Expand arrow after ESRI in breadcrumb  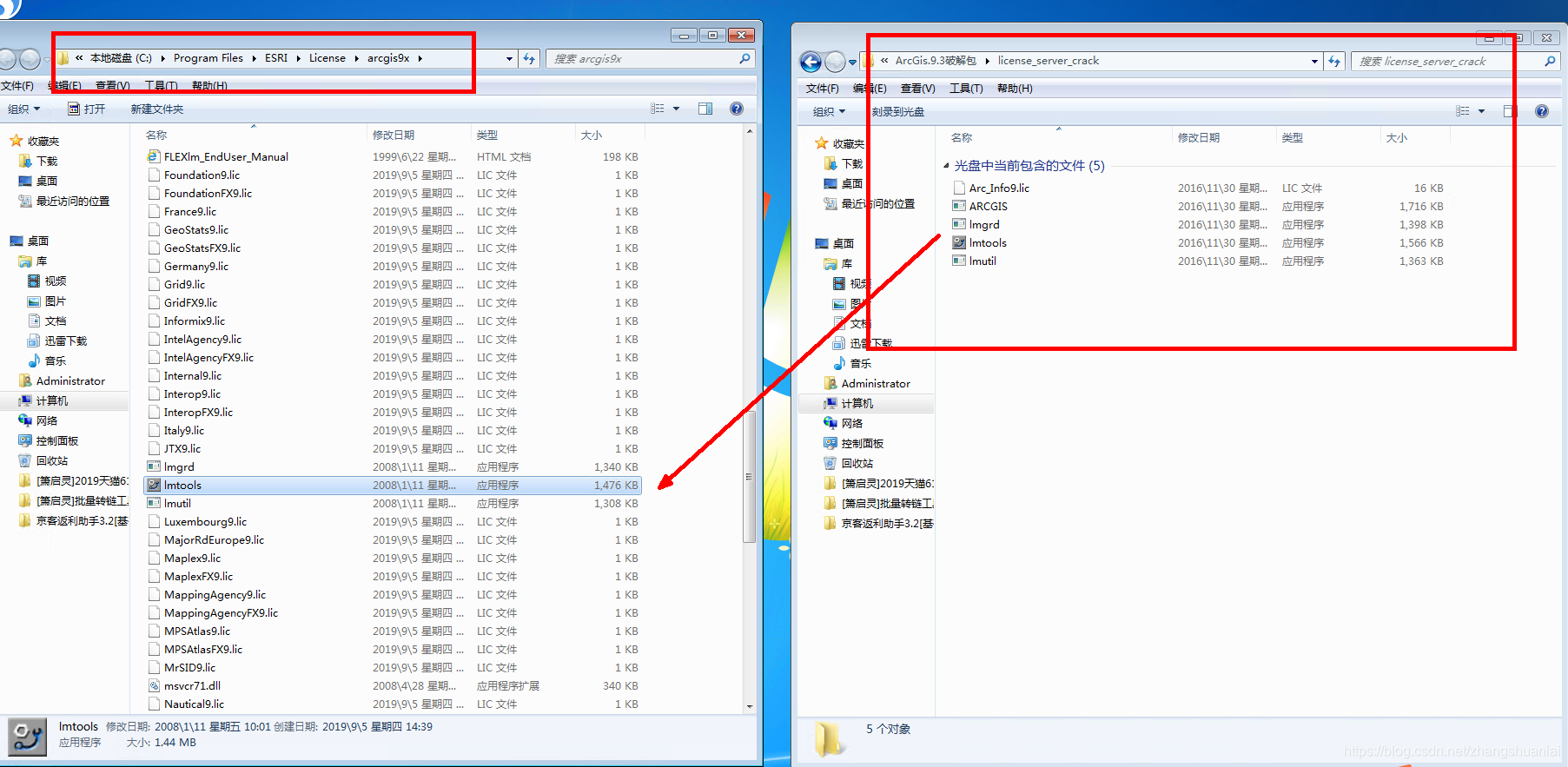click(298, 58)
